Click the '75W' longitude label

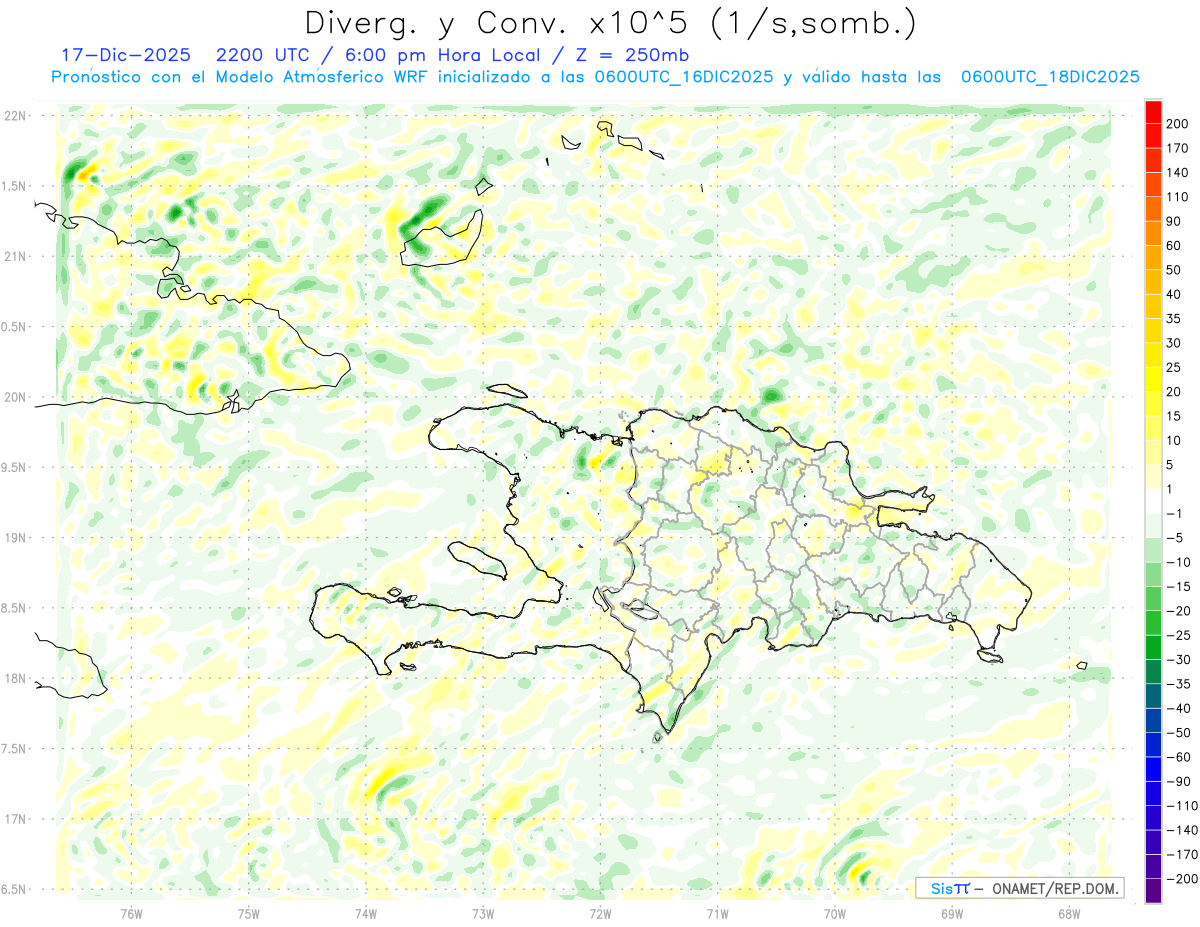tap(248, 913)
